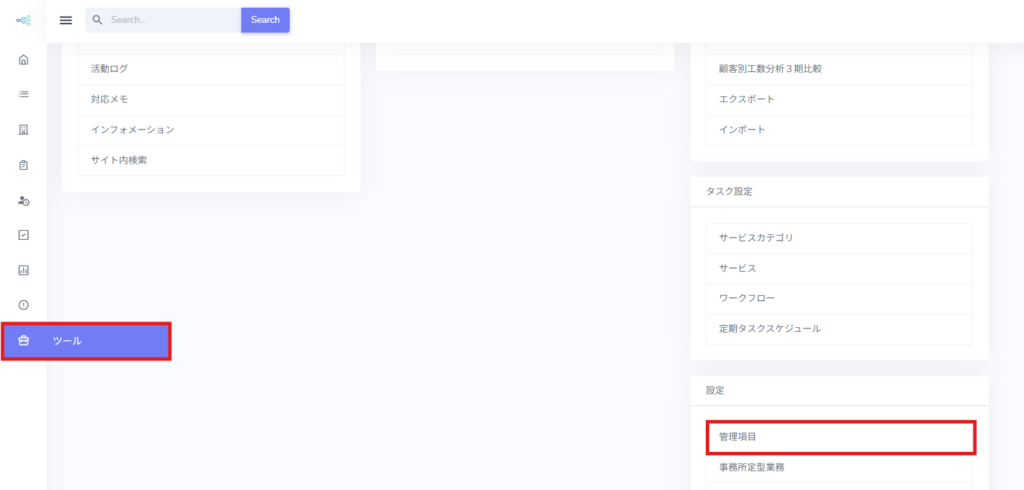
Task: Select the ツール sidebar menu item
Action: (x=86, y=341)
